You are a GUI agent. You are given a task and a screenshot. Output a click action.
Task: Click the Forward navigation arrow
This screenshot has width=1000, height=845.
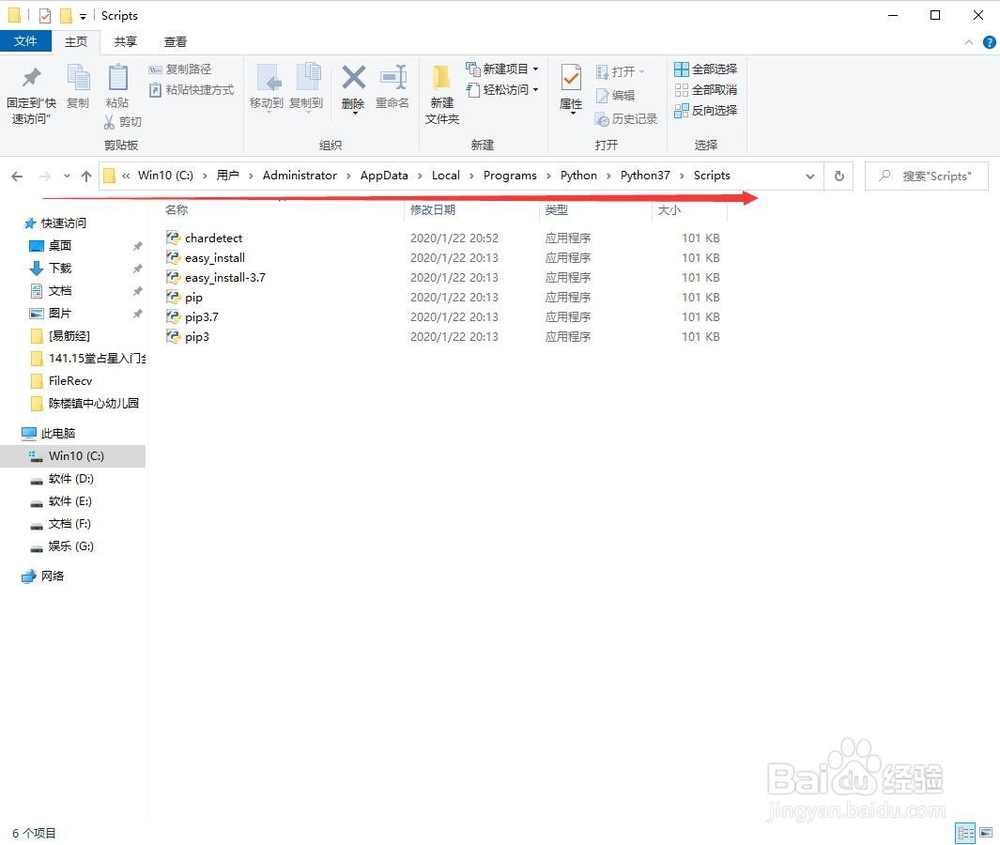45,177
